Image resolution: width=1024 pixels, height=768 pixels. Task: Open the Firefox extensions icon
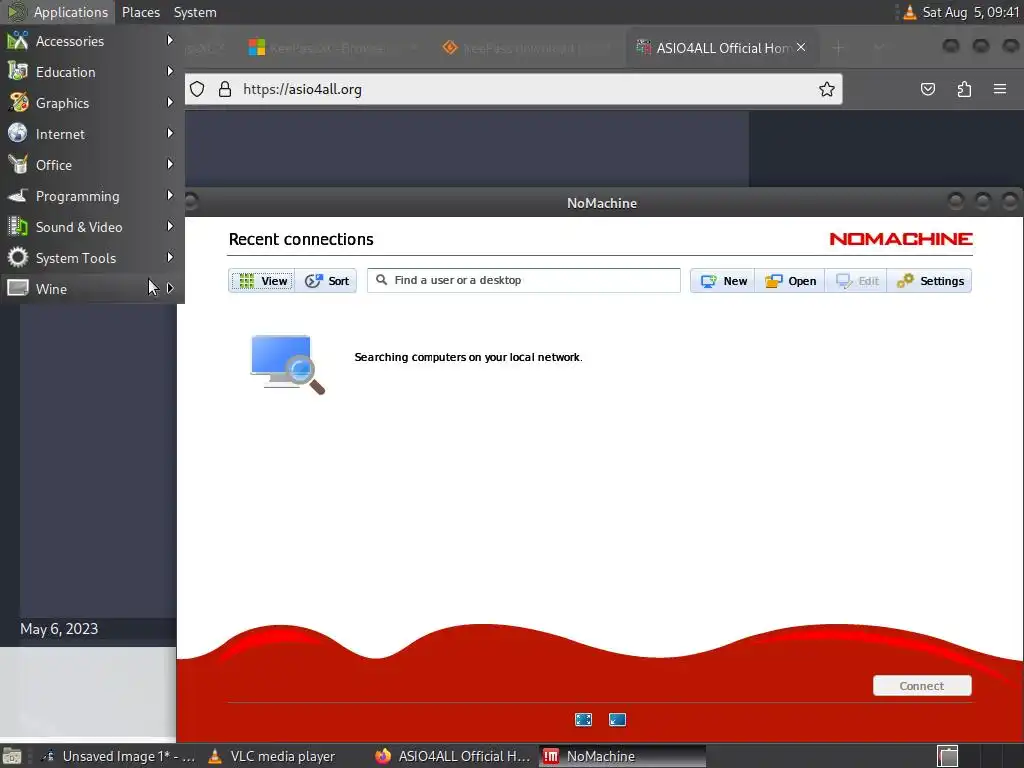[964, 89]
